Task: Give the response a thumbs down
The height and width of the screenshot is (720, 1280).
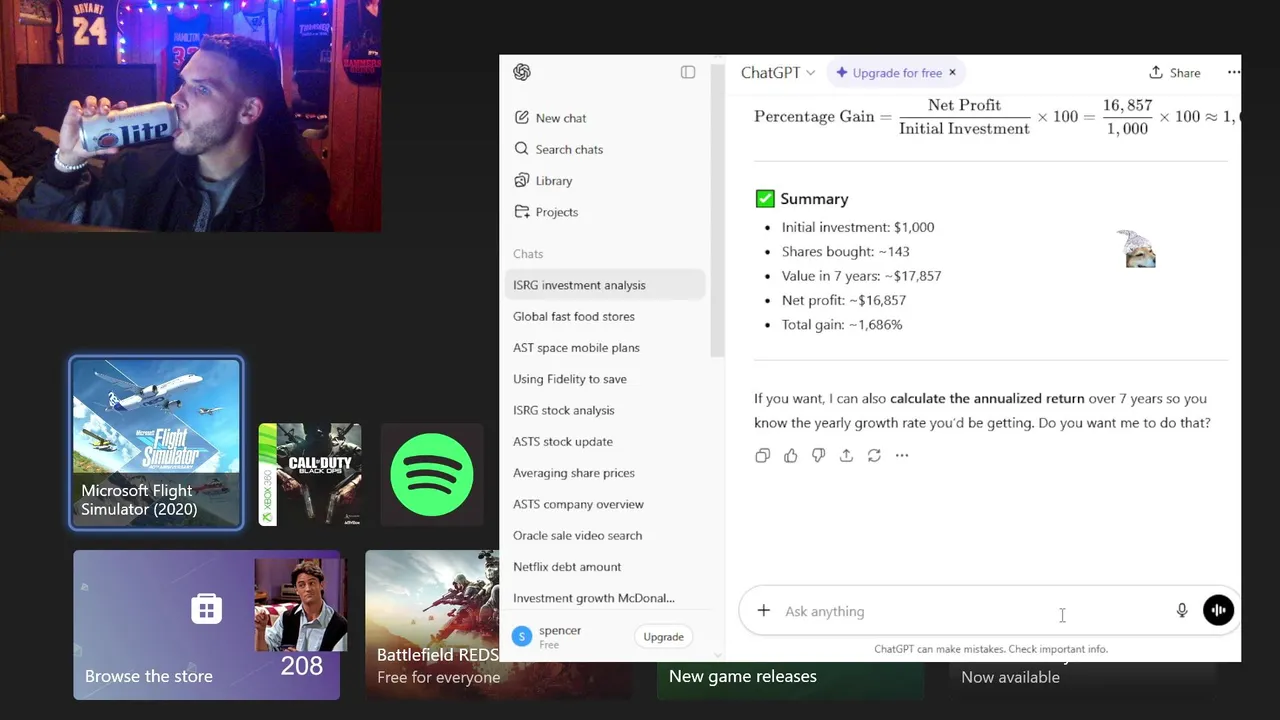Action: 818,455
